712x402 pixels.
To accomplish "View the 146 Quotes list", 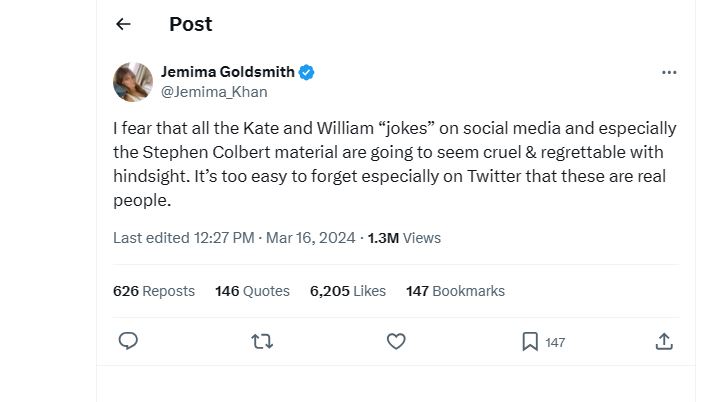I will (252, 291).
